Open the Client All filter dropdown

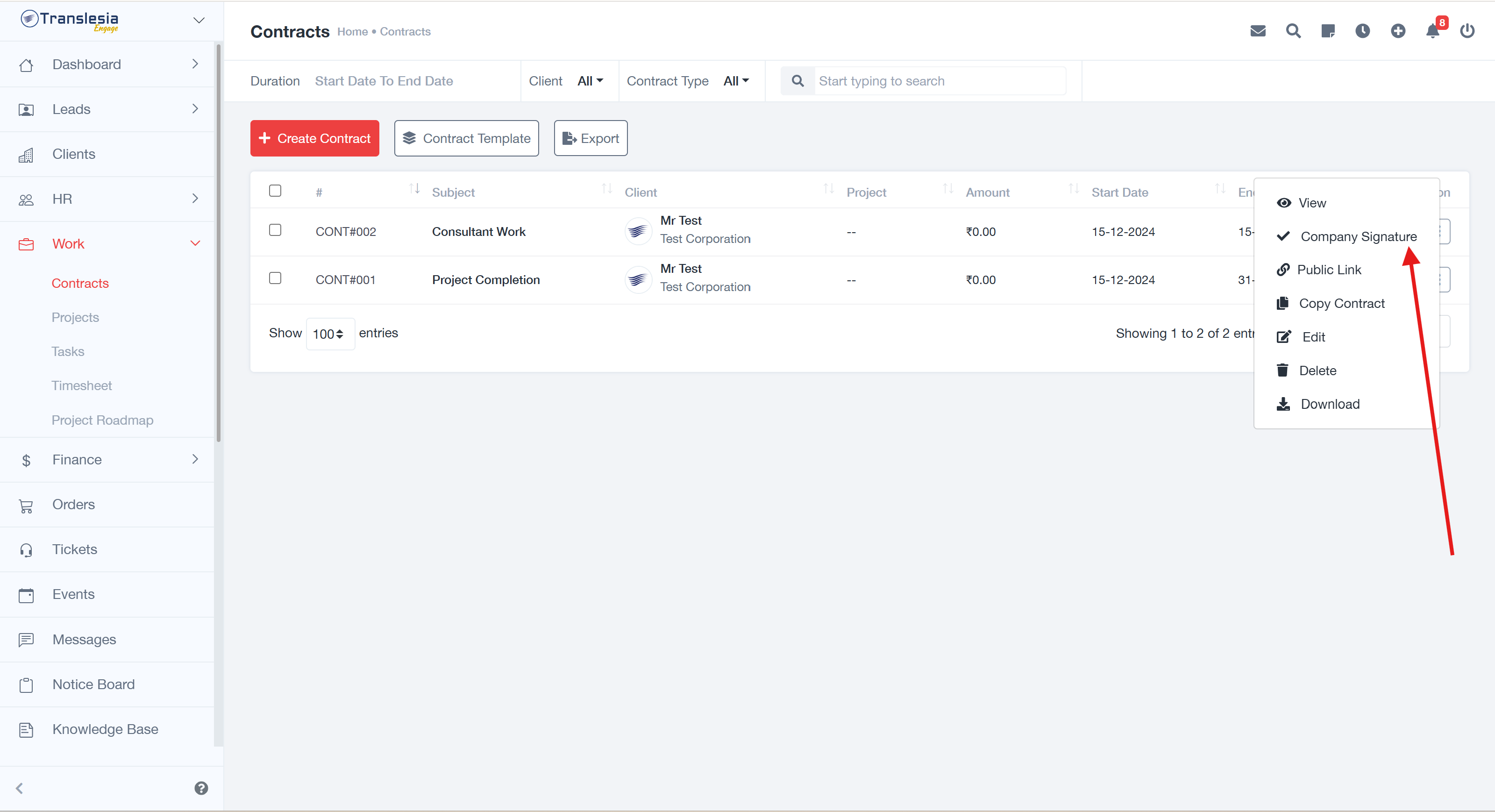point(590,81)
